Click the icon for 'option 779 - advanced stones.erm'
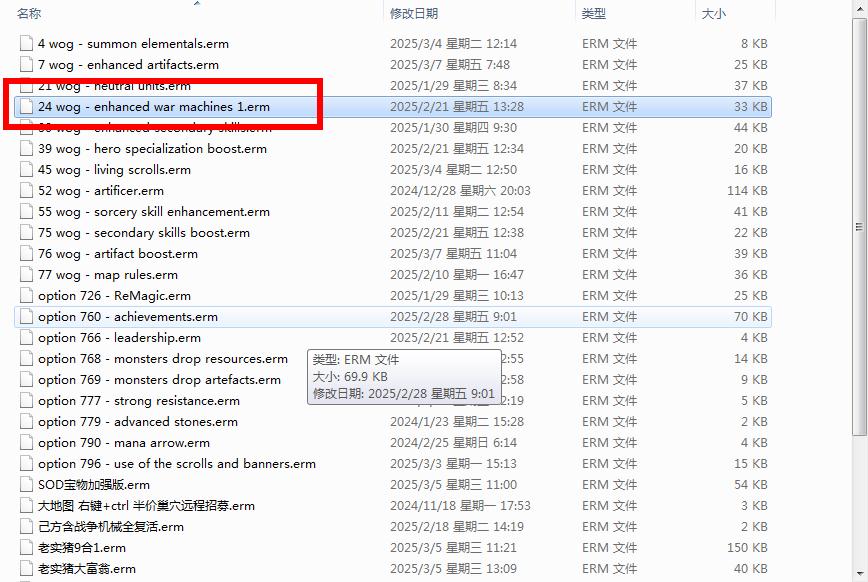 tap(26, 421)
